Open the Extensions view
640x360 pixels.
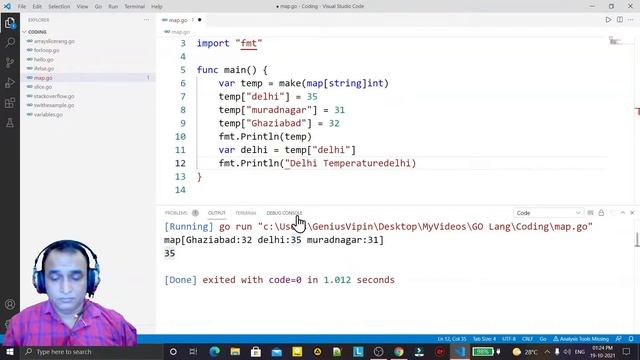click(10, 102)
